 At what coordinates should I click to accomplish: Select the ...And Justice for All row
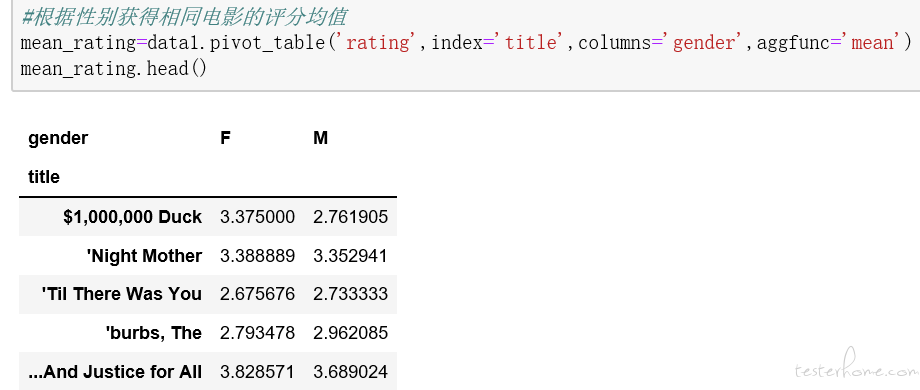(208, 371)
